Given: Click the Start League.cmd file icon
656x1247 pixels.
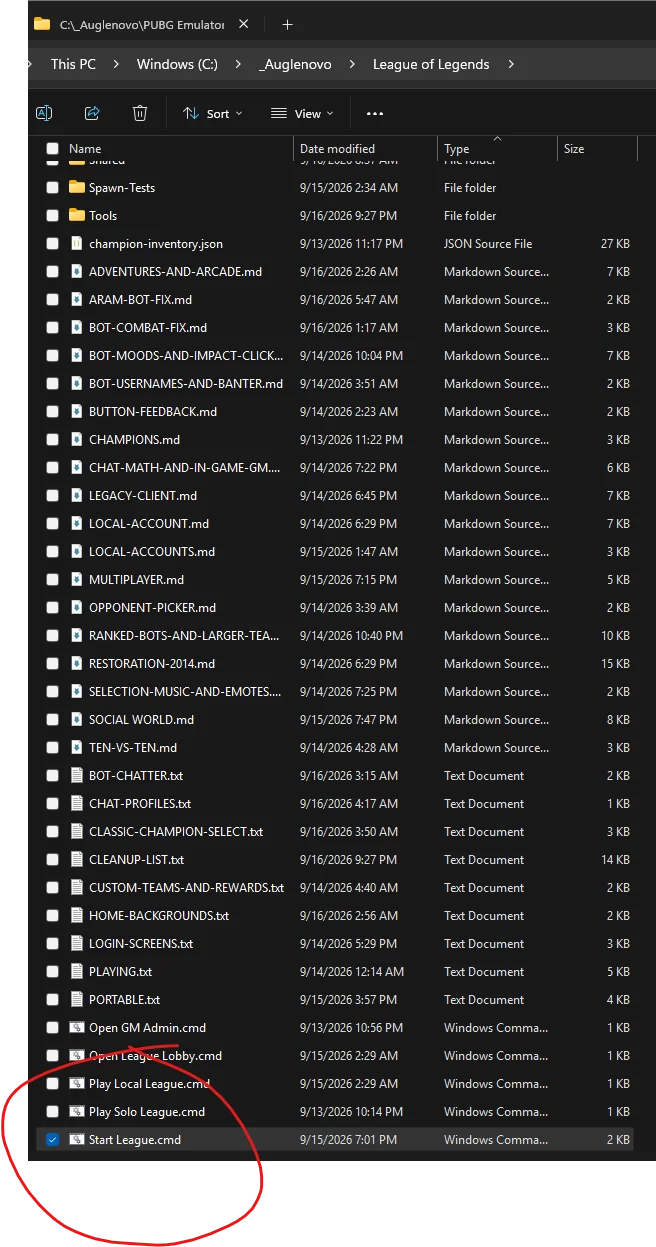Looking at the screenshot, I should [77, 1139].
